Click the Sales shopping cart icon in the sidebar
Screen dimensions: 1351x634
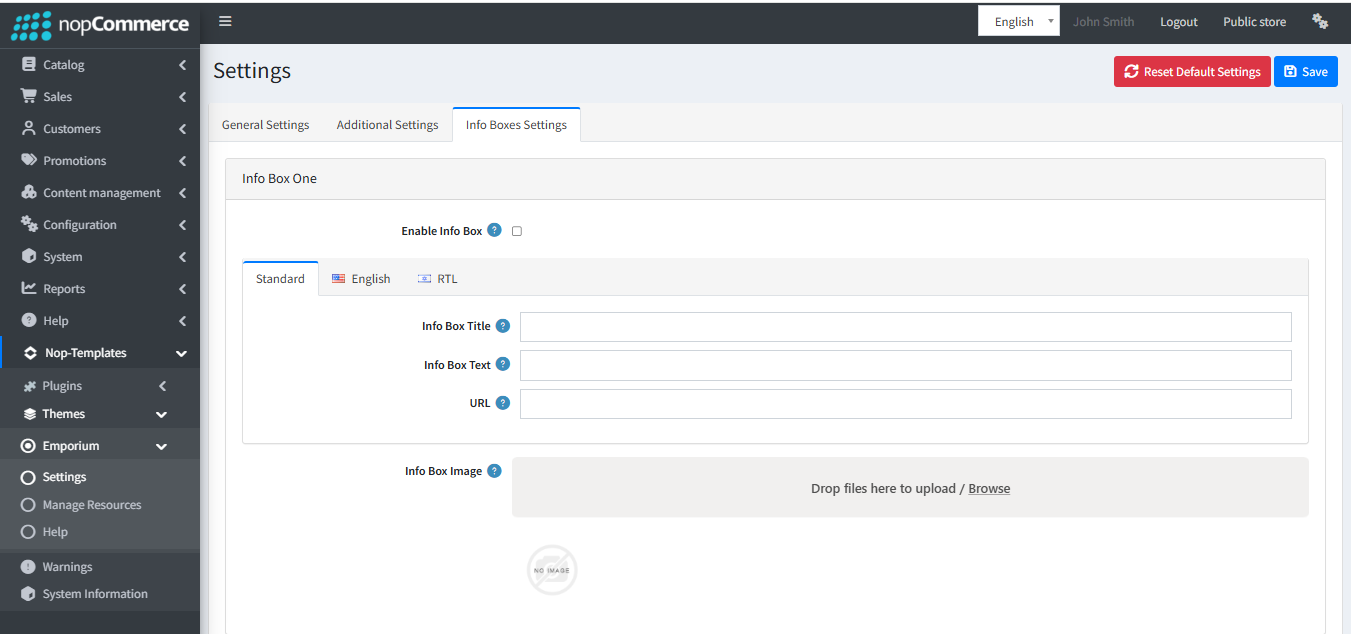29,97
